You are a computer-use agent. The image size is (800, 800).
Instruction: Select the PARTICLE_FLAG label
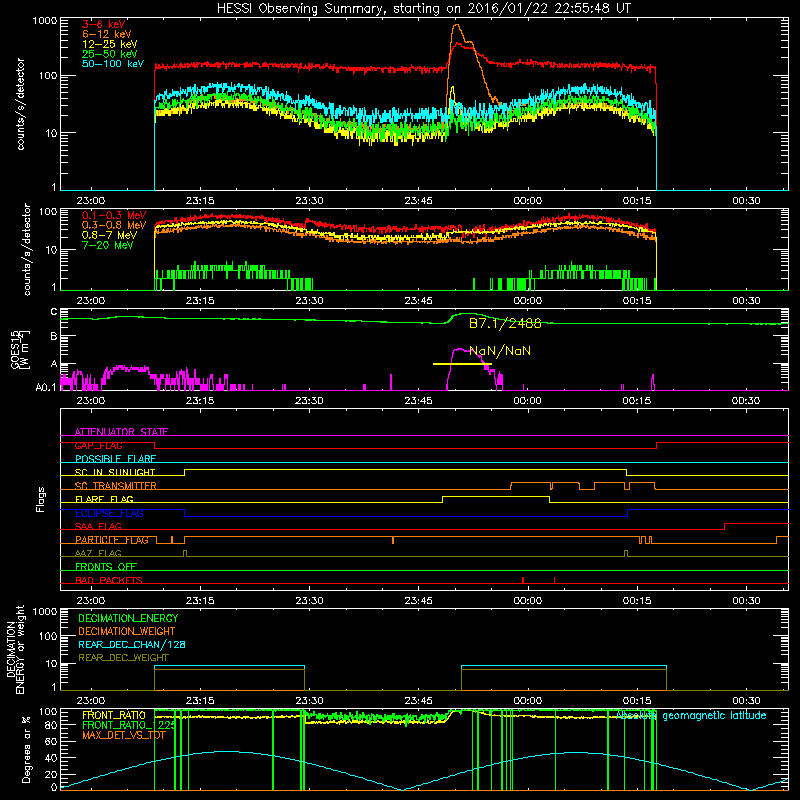click(x=112, y=540)
